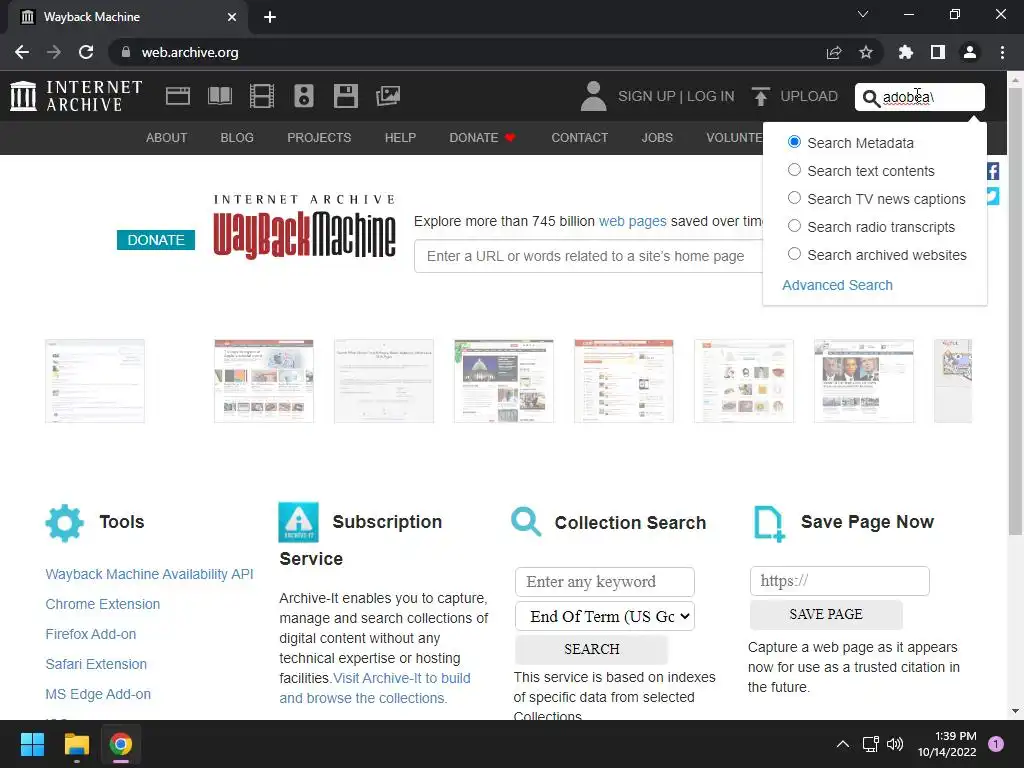
Task: Open the Chrome three-dot menu
Action: pos(1002,52)
